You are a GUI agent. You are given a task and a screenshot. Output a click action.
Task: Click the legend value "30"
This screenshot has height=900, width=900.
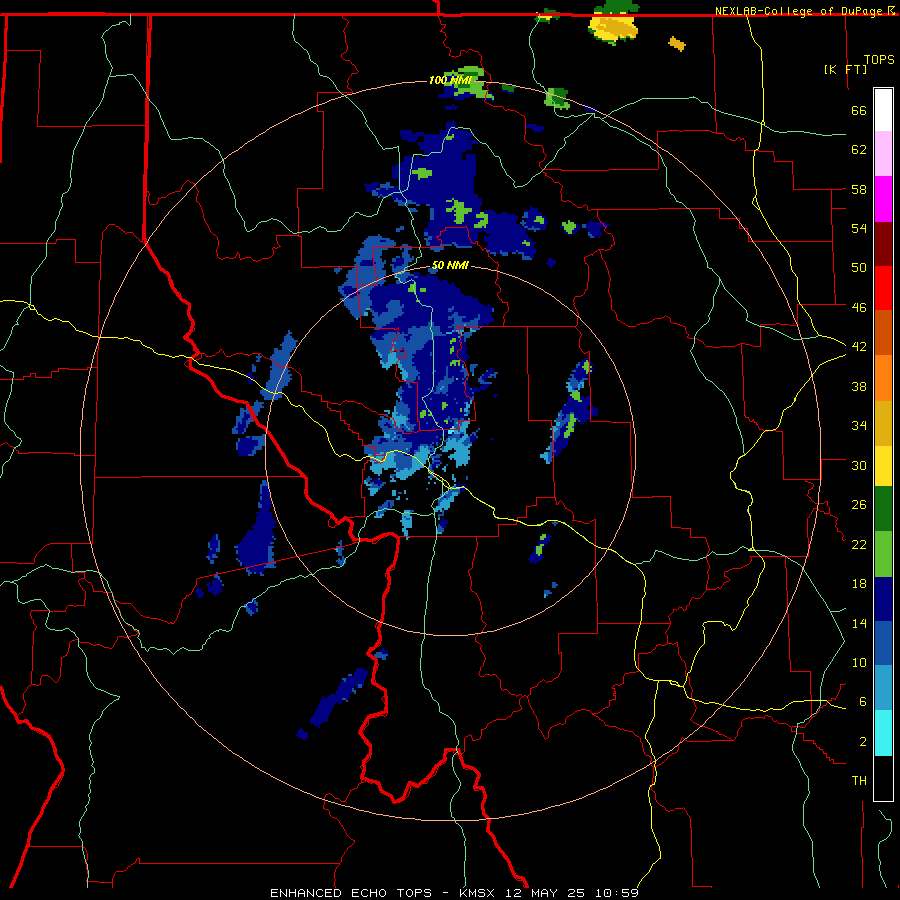click(859, 465)
